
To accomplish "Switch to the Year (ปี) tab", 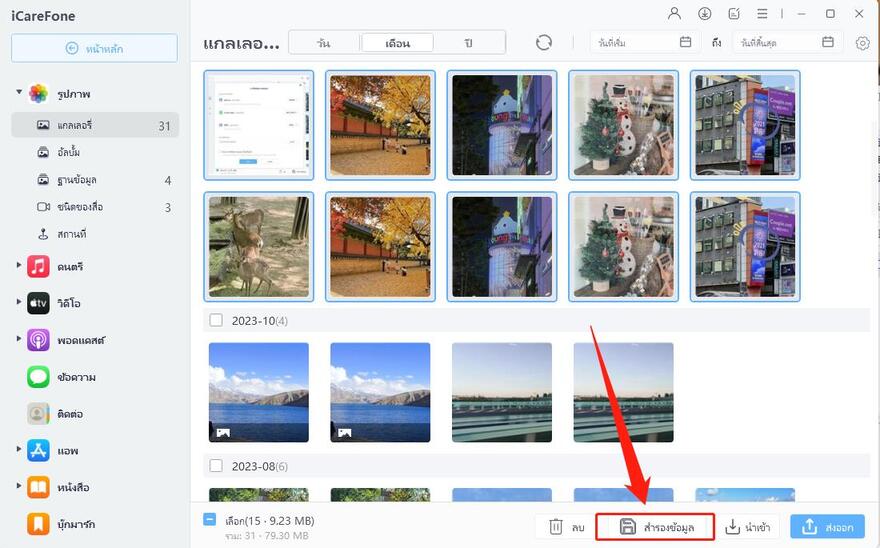I will click(468, 43).
